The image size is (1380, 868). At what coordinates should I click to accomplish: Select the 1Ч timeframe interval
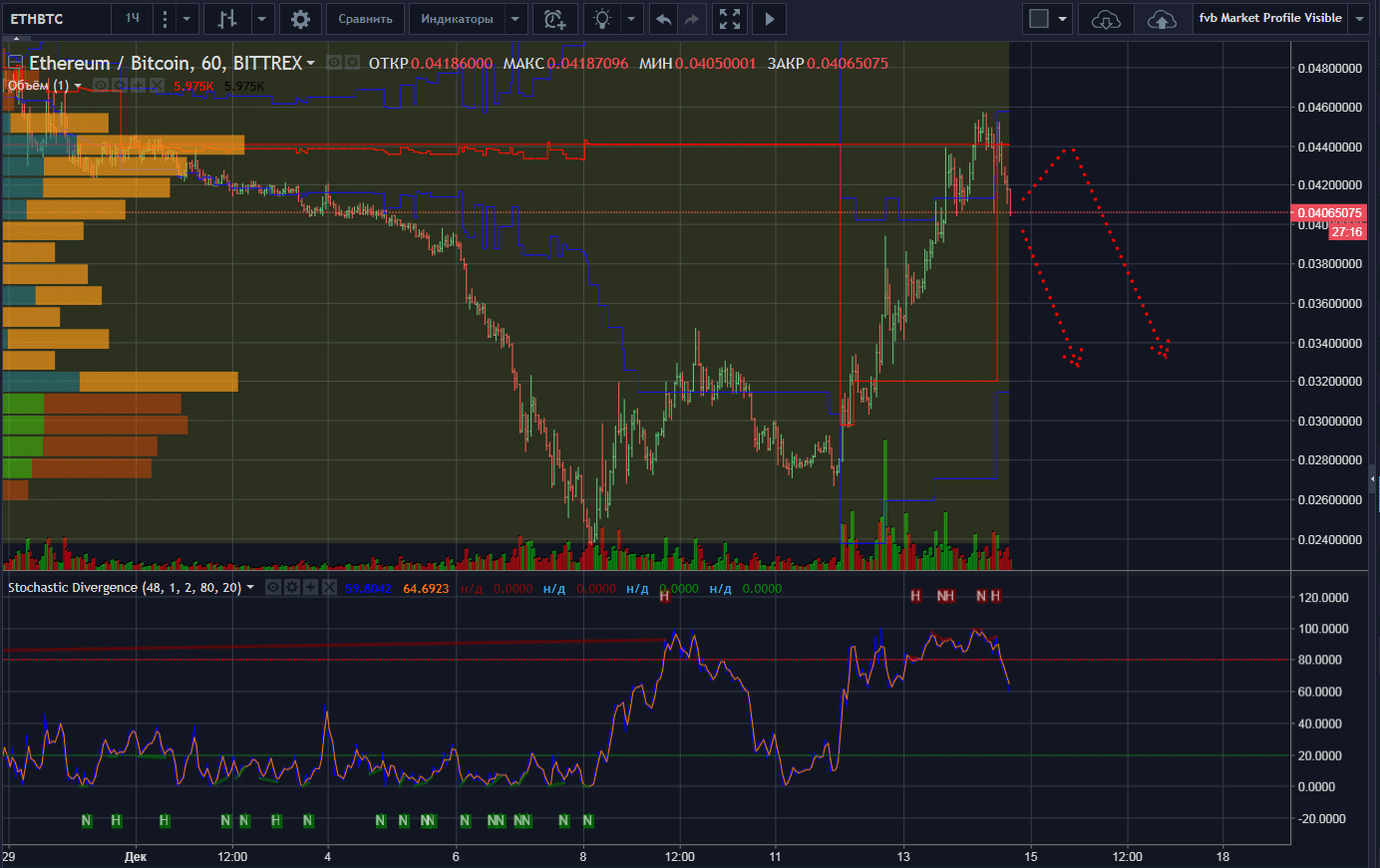click(x=133, y=19)
